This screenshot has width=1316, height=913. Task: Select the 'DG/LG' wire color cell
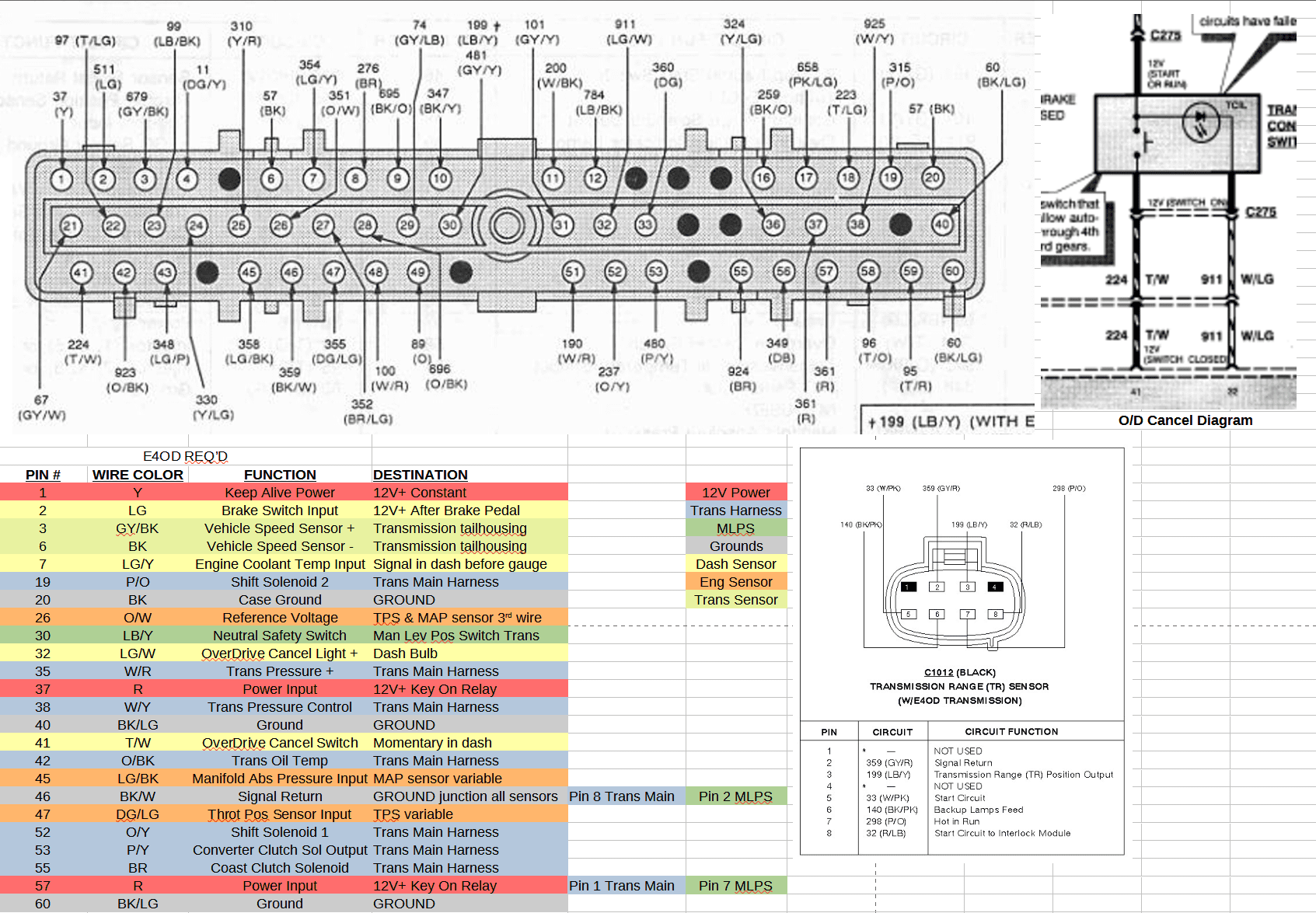pos(138,814)
